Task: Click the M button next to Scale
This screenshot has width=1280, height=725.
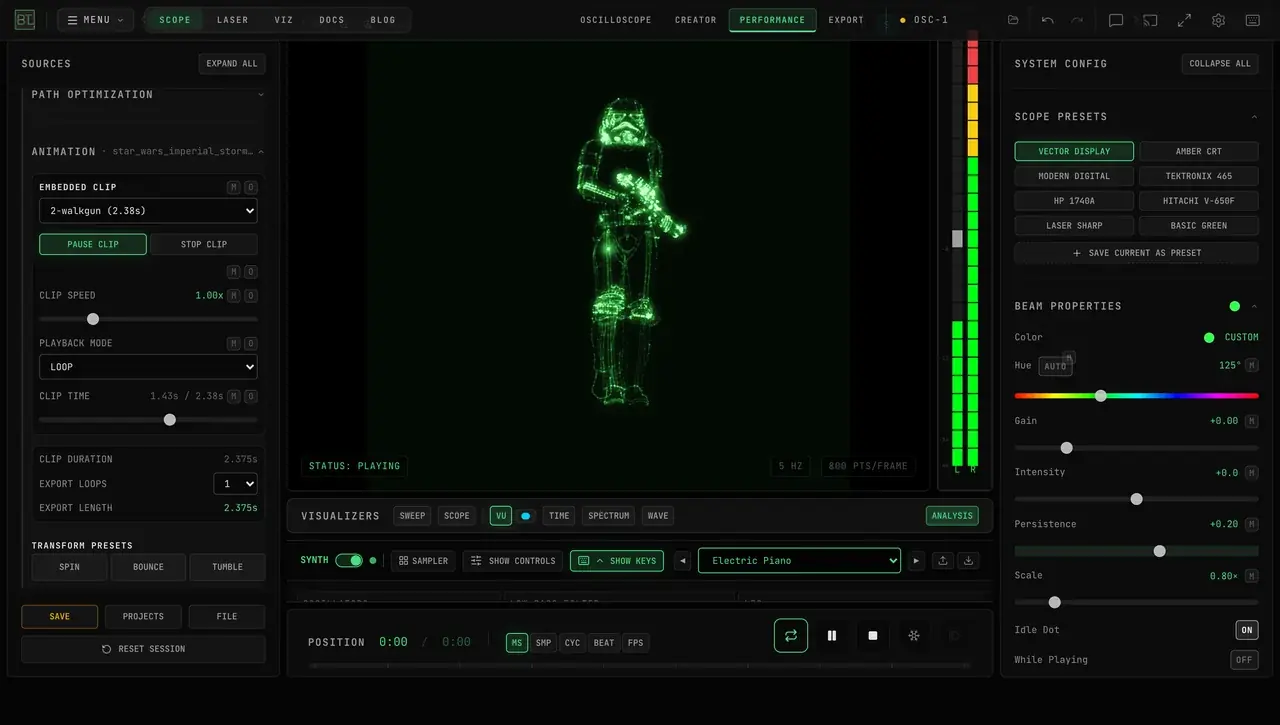Action: (1252, 576)
